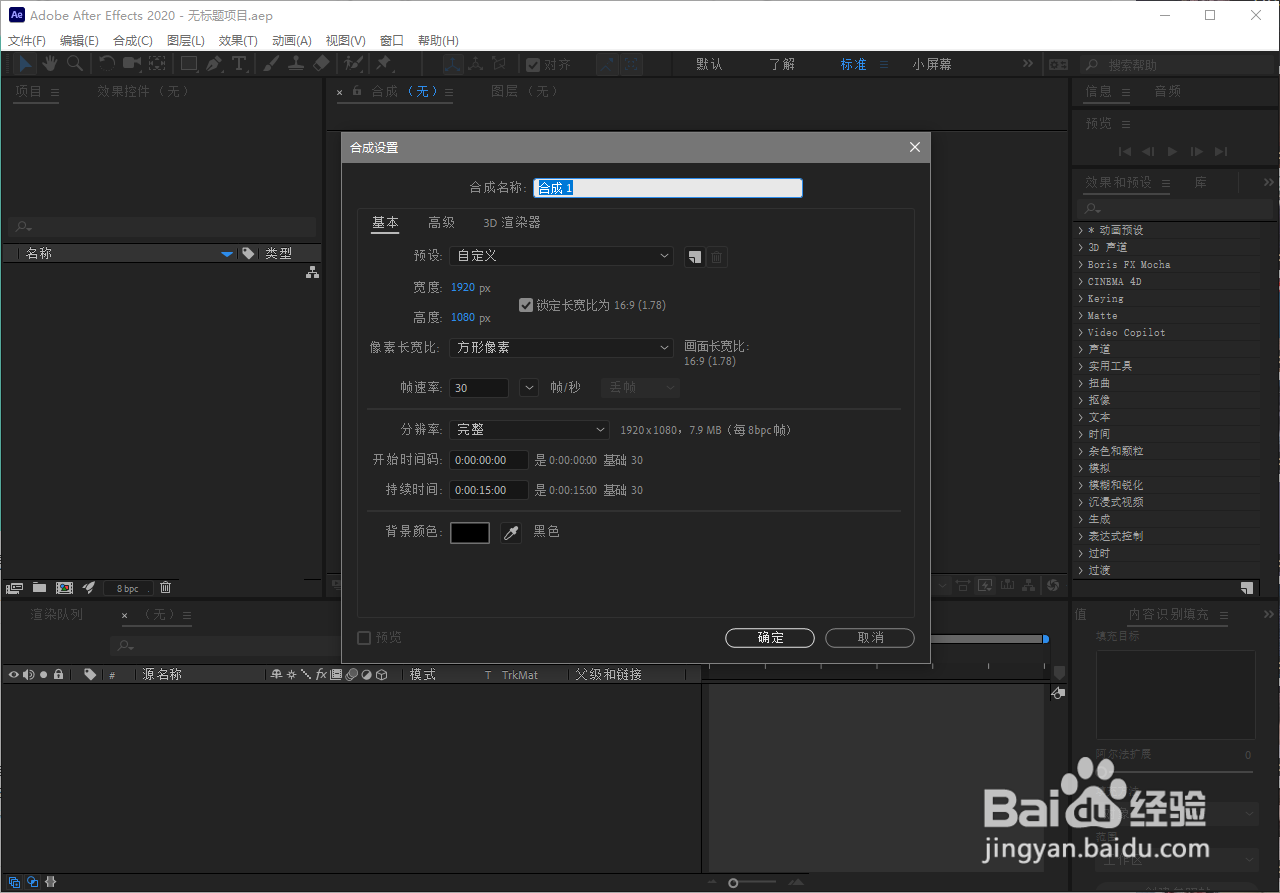Pick background color with the eyedropper

click(511, 533)
